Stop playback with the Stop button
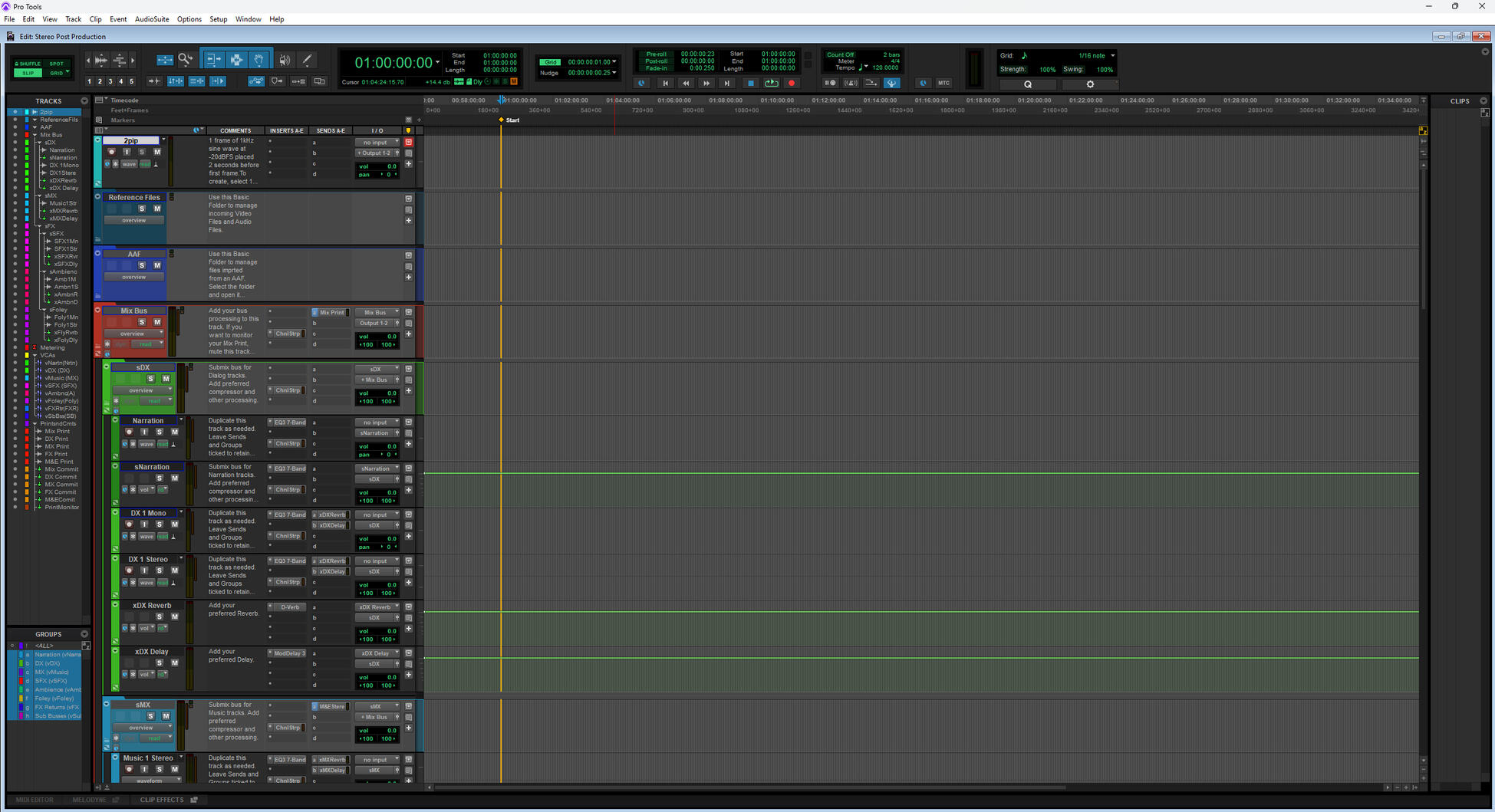The height and width of the screenshot is (812, 1495). point(751,83)
